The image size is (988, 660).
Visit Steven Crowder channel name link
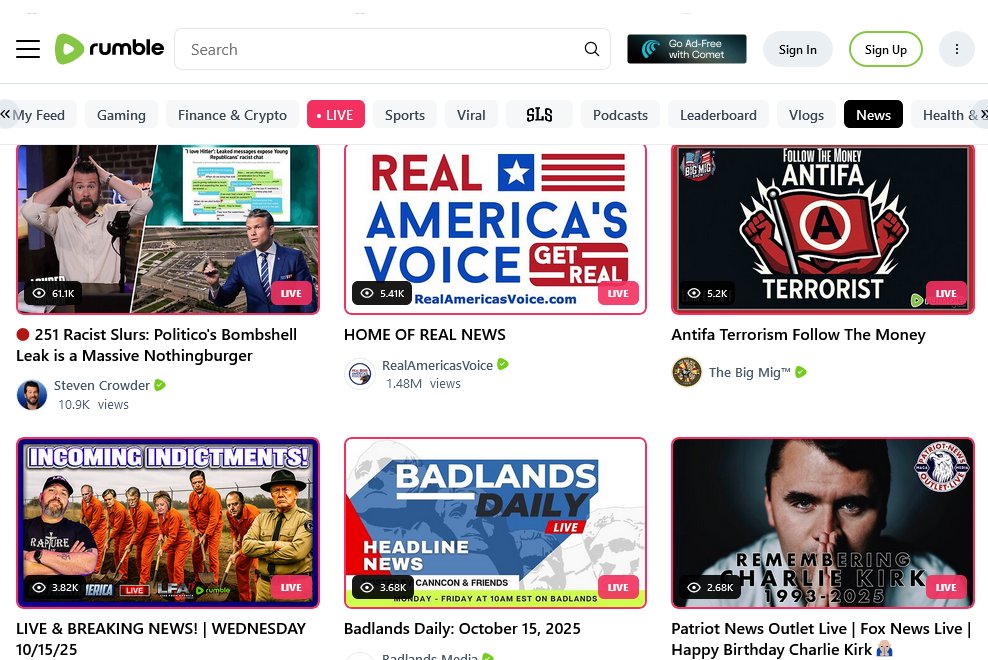[x=101, y=385]
